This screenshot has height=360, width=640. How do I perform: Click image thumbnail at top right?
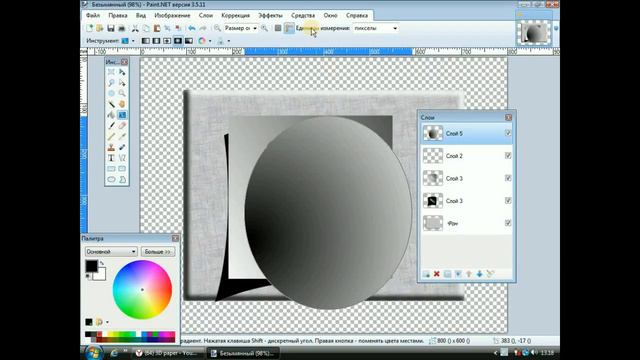click(533, 33)
